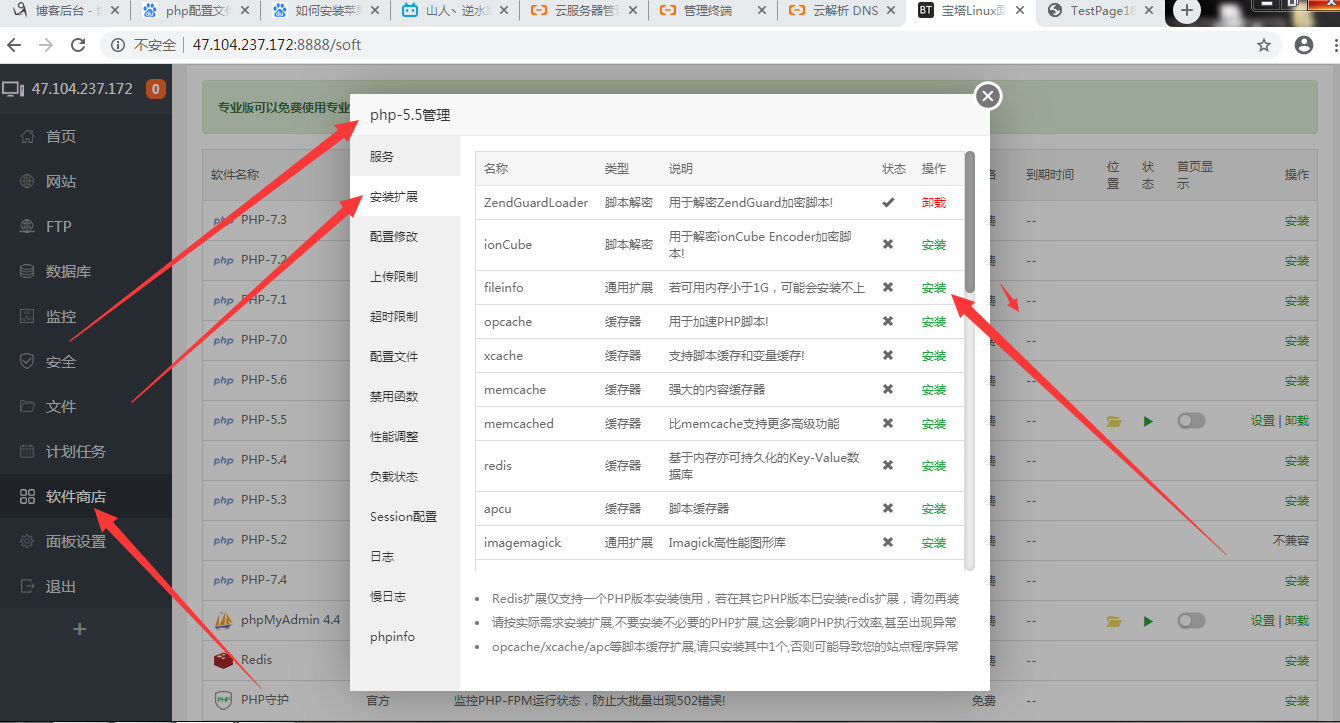This screenshot has height=723, width=1340.
Task: Install the apcu extension
Action: coord(934,508)
